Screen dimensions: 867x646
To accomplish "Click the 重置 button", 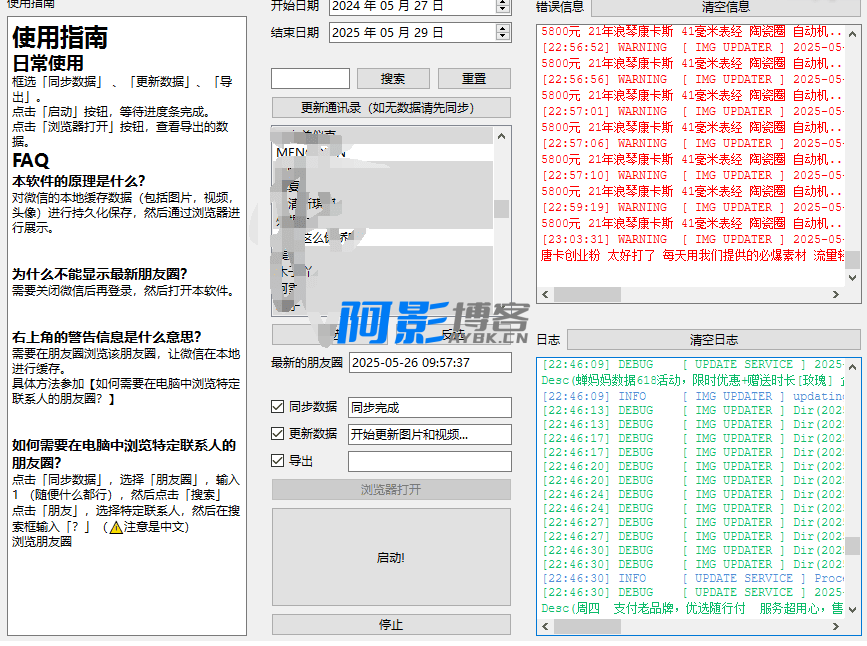I will [474, 79].
